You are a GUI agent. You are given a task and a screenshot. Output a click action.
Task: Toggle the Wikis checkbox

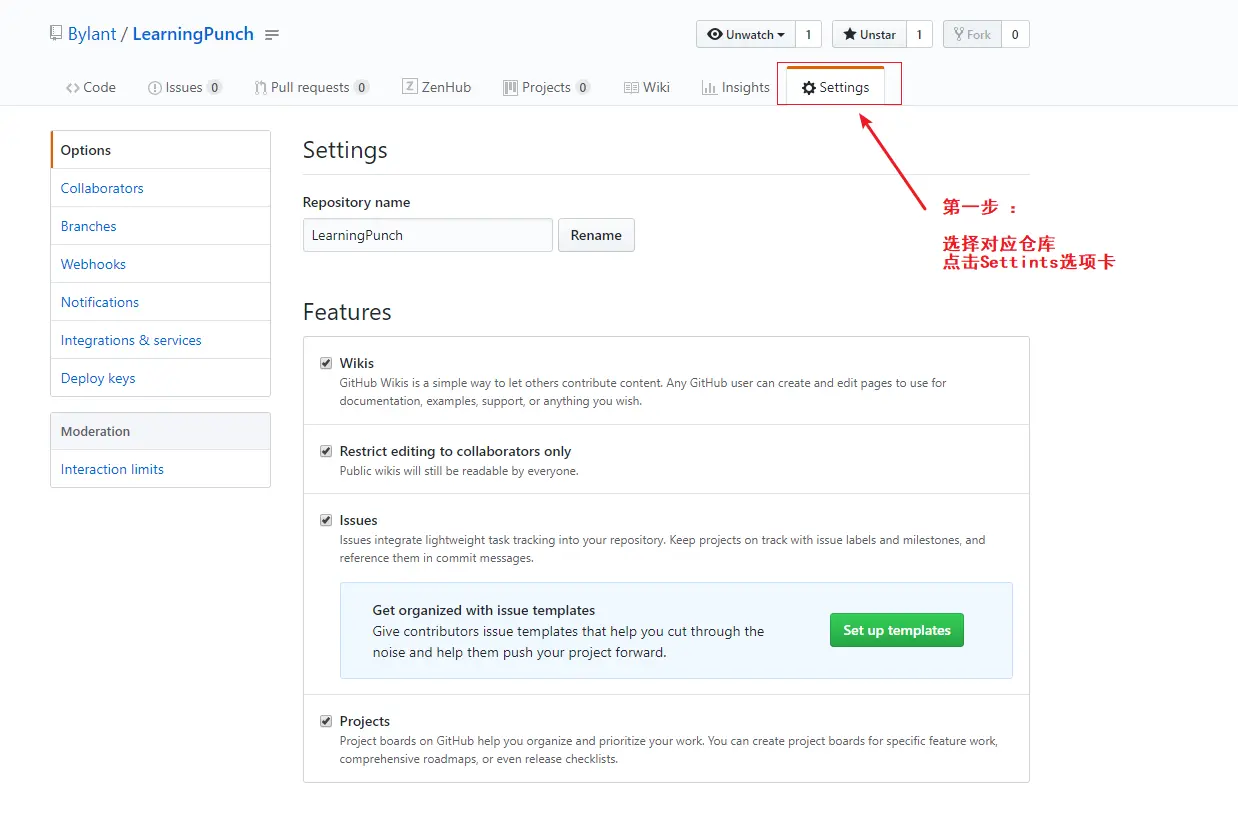pyautogui.click(x=326, y=363)
